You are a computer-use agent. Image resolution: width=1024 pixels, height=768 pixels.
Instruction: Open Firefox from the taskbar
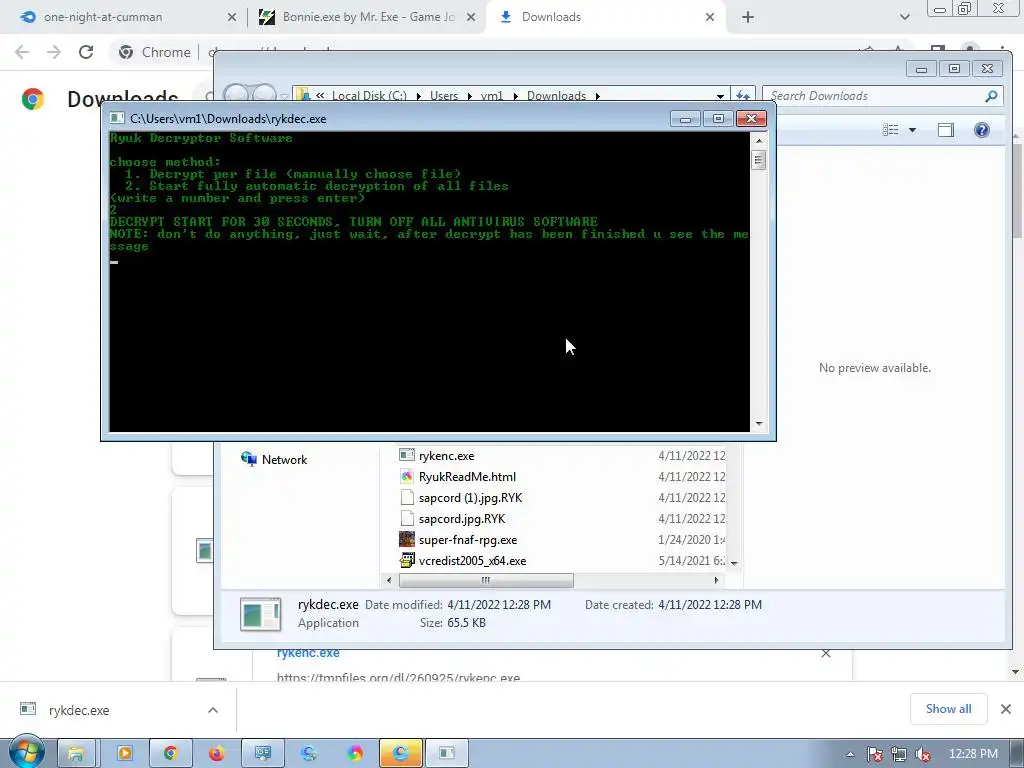pyautogui.click(x=216, y=754)
